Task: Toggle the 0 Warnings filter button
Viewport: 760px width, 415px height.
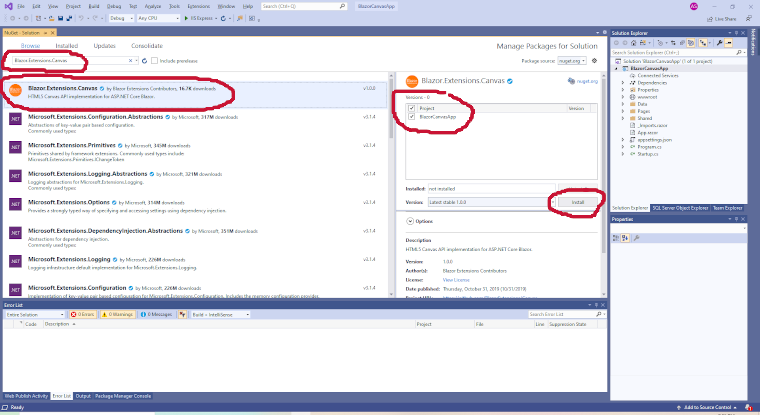Action: (117, 315)
